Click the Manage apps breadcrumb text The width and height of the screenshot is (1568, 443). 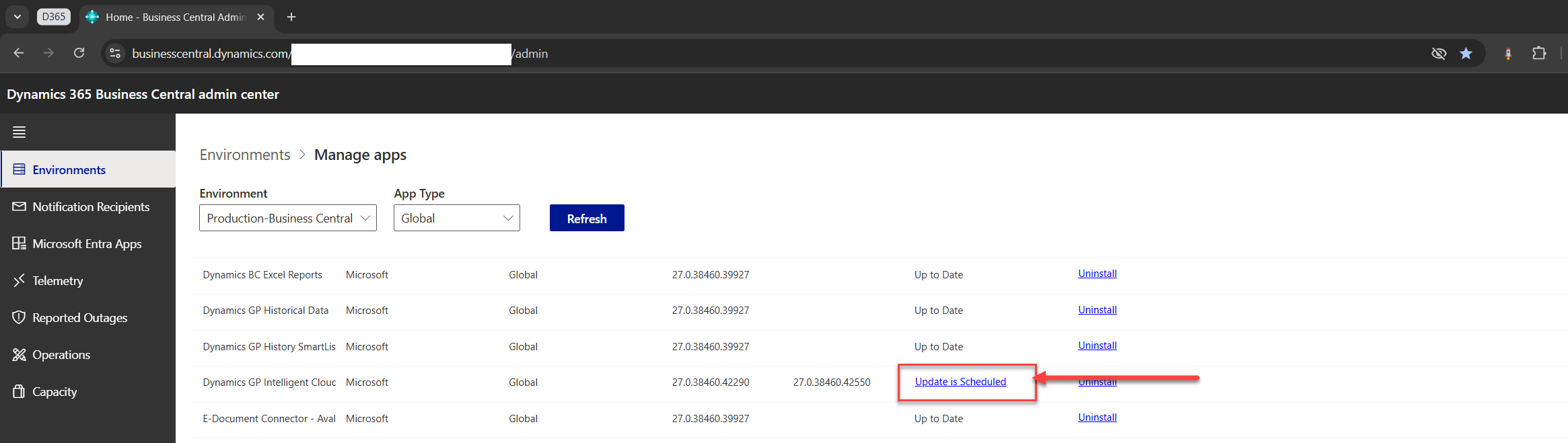(360, 155)
